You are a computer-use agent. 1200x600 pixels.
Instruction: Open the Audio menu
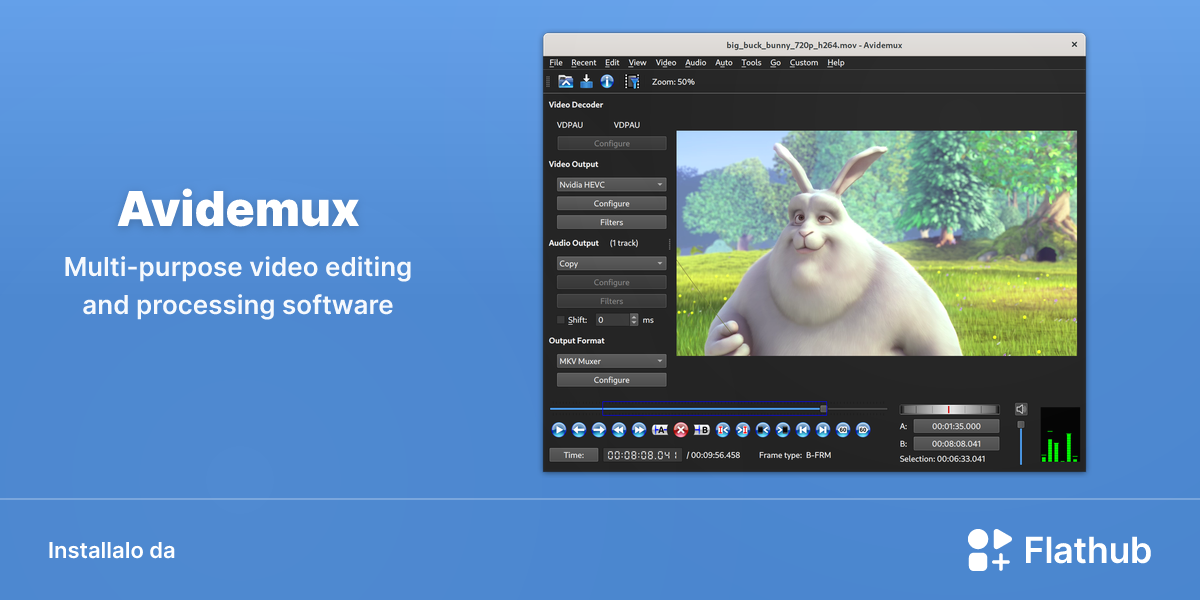point(695,63)
